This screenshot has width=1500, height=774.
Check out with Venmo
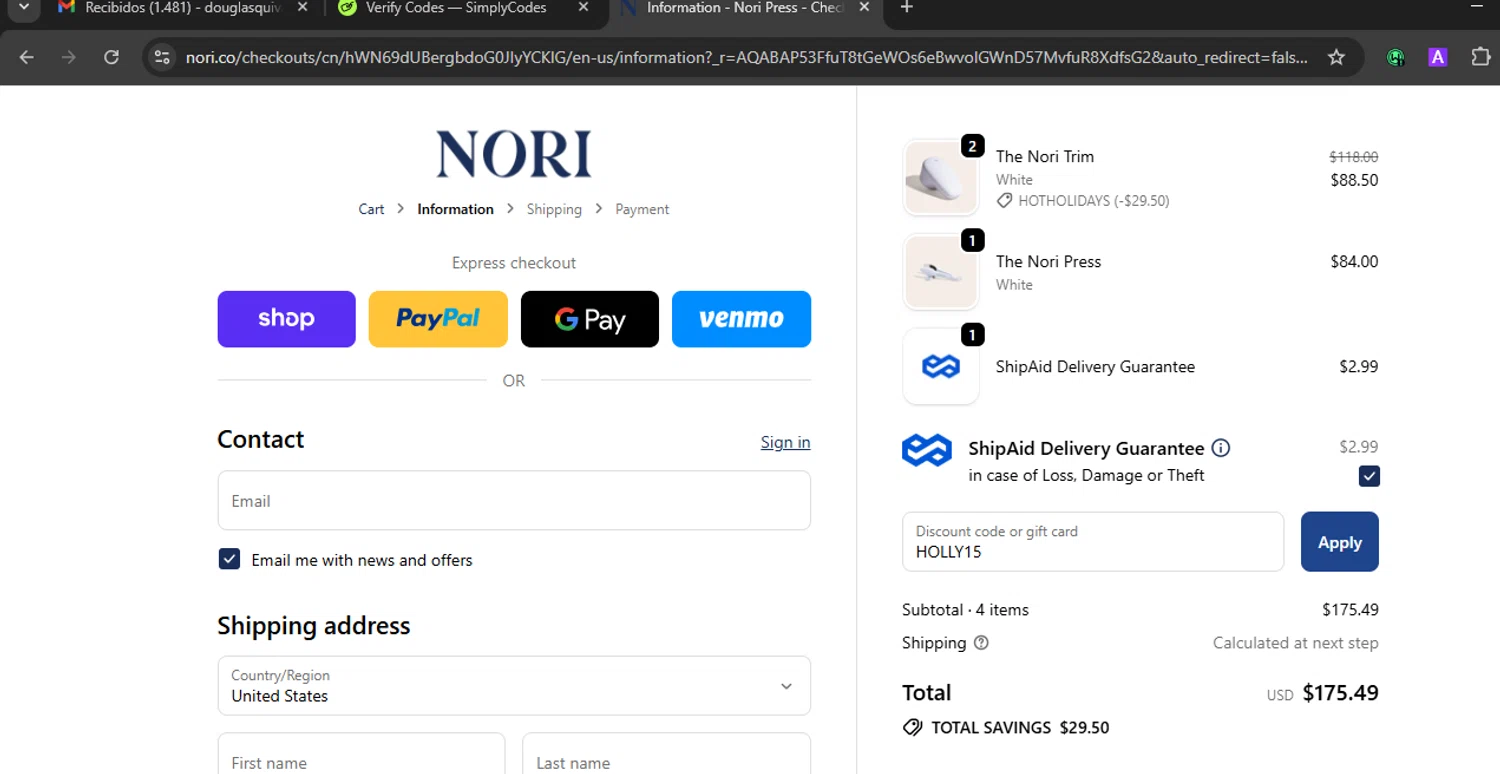point(741,319)
